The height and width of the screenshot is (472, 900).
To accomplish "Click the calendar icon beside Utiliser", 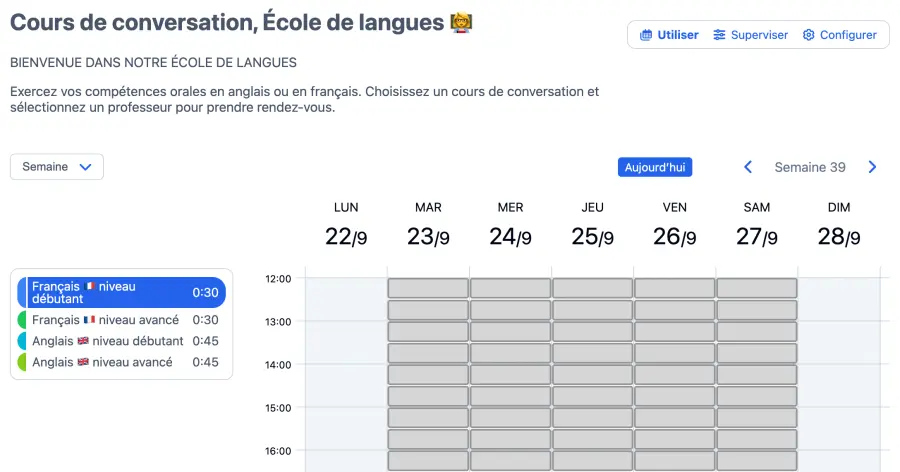I will 647,35.
